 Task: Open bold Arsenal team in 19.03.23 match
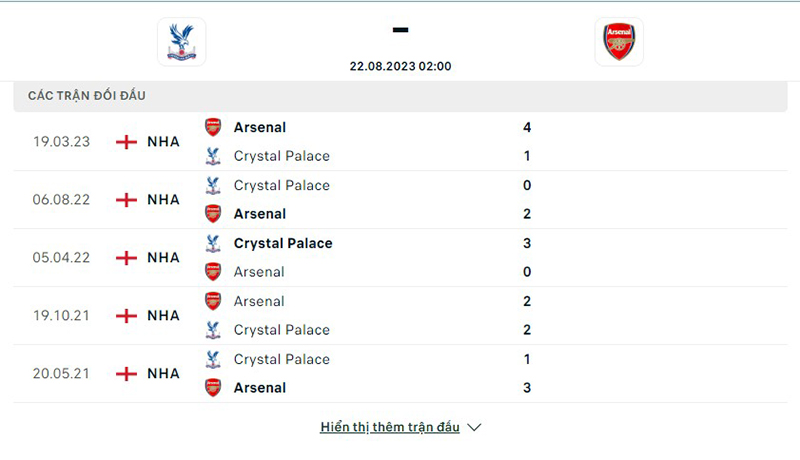260,127
